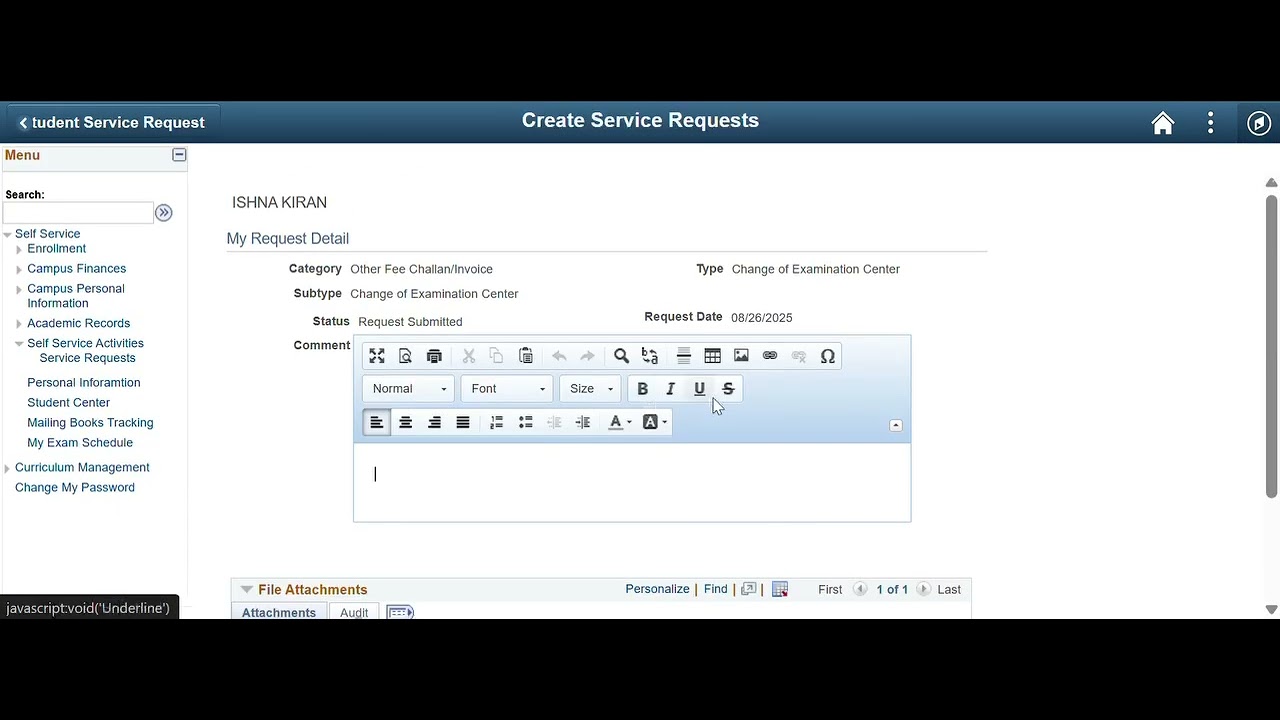Click the Print icon in editor toolbar
1280x720 pixels.
pos(434,356)
